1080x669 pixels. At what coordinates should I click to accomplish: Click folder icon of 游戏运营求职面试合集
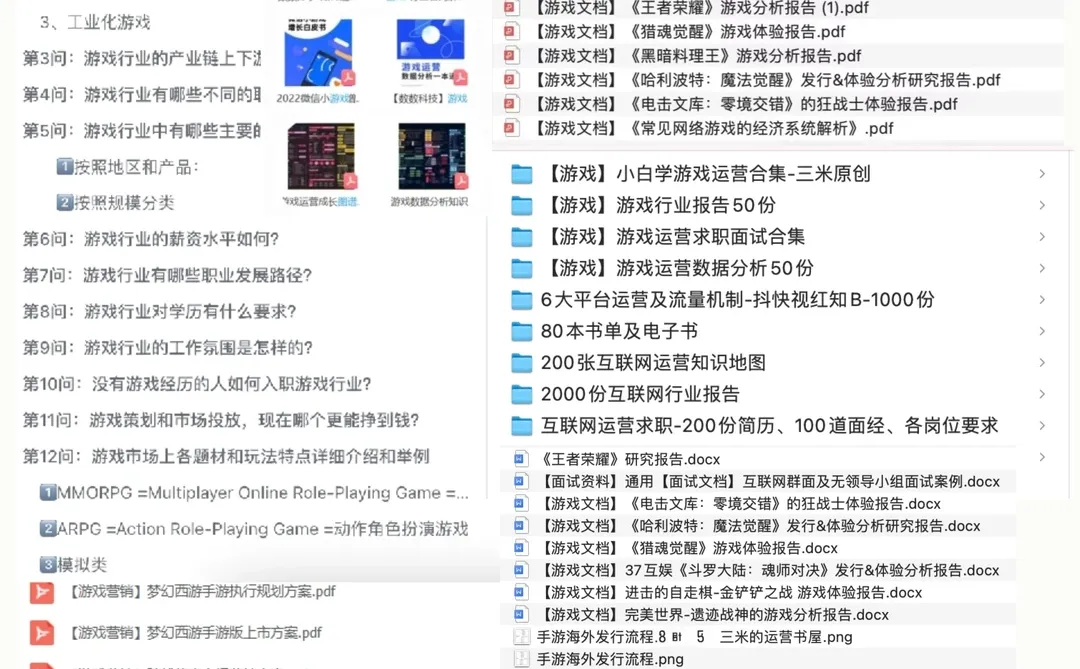coord(521,237)
